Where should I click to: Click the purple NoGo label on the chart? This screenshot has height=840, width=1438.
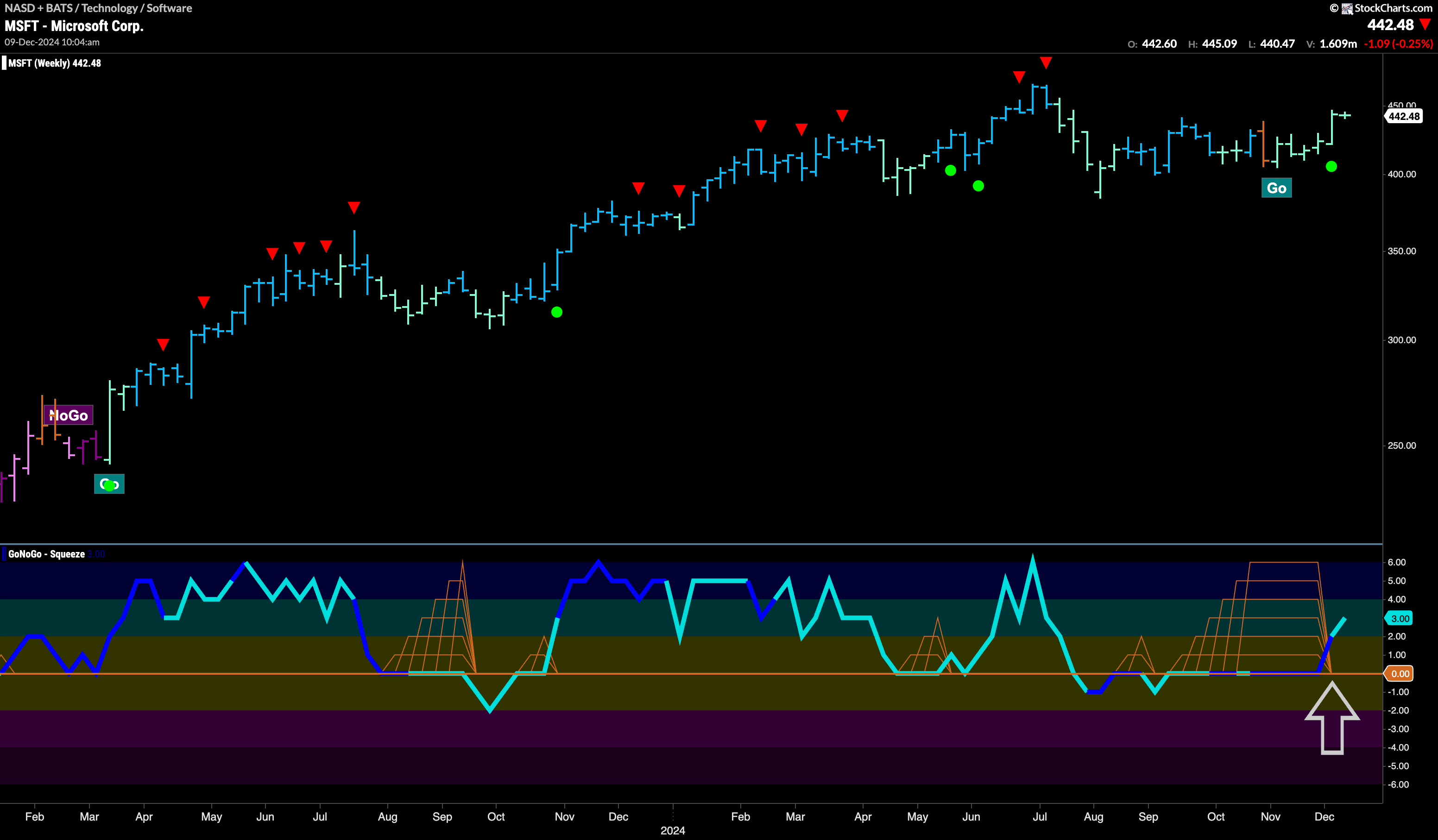tap(69, 415)
